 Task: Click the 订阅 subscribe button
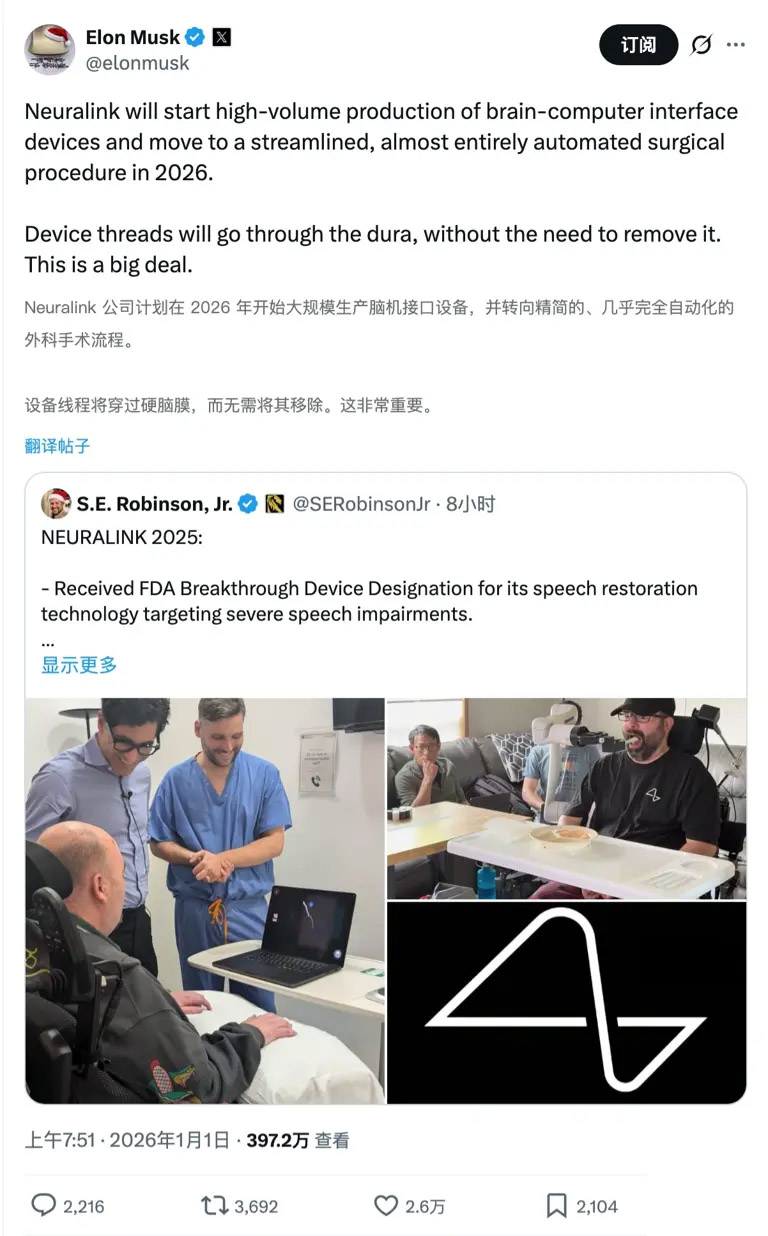tap(639, 45)
